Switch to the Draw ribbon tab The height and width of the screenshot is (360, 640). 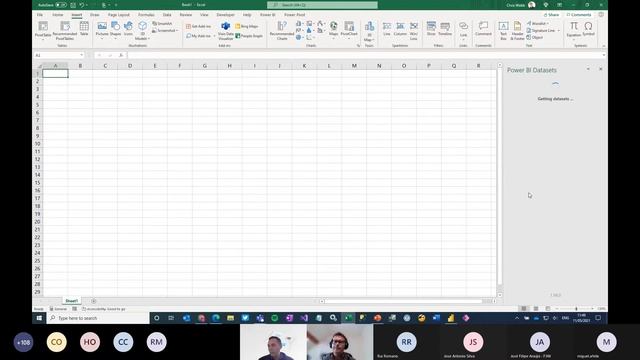tap(95, 15)
